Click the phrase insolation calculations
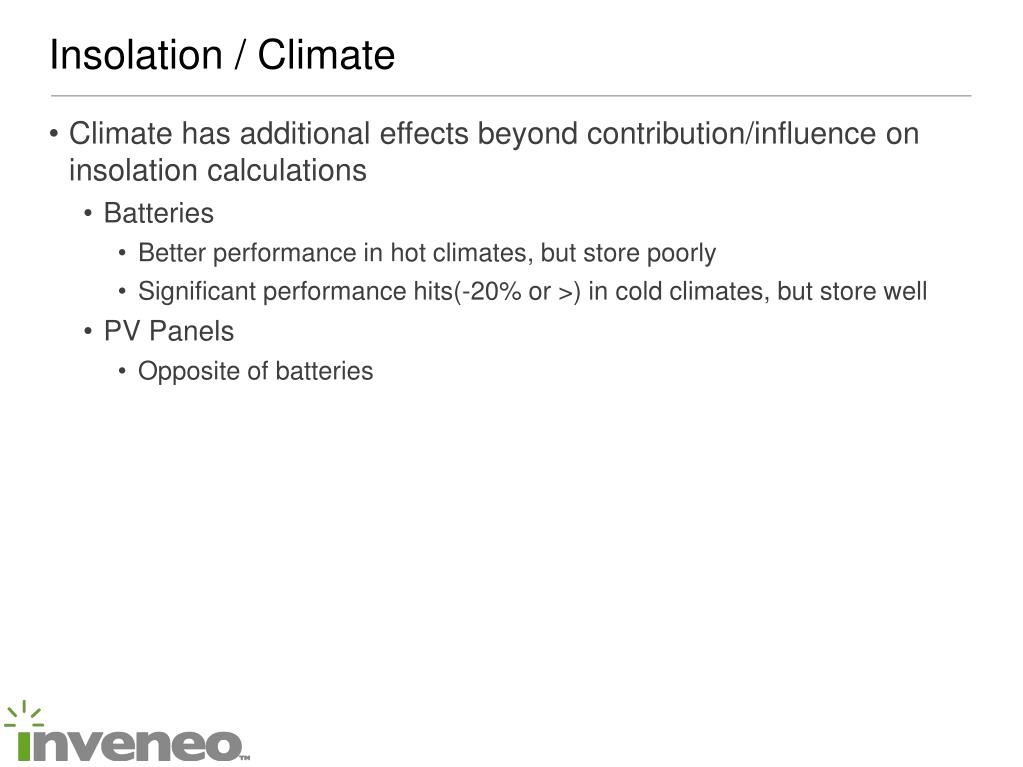This screenshot has width=1023, height=767. (x=218, y=171)
